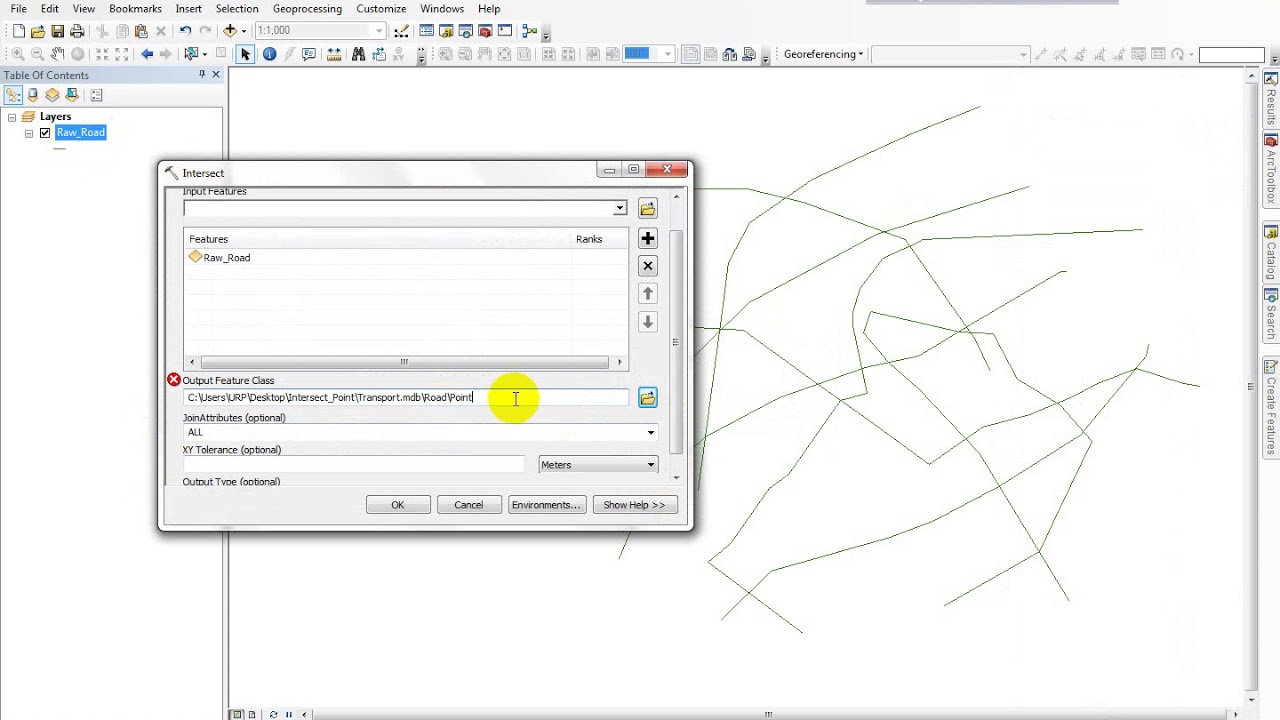Create a new map document
Image resolution: width=1280 pixels, height=720 pixels.
point(18,31)
